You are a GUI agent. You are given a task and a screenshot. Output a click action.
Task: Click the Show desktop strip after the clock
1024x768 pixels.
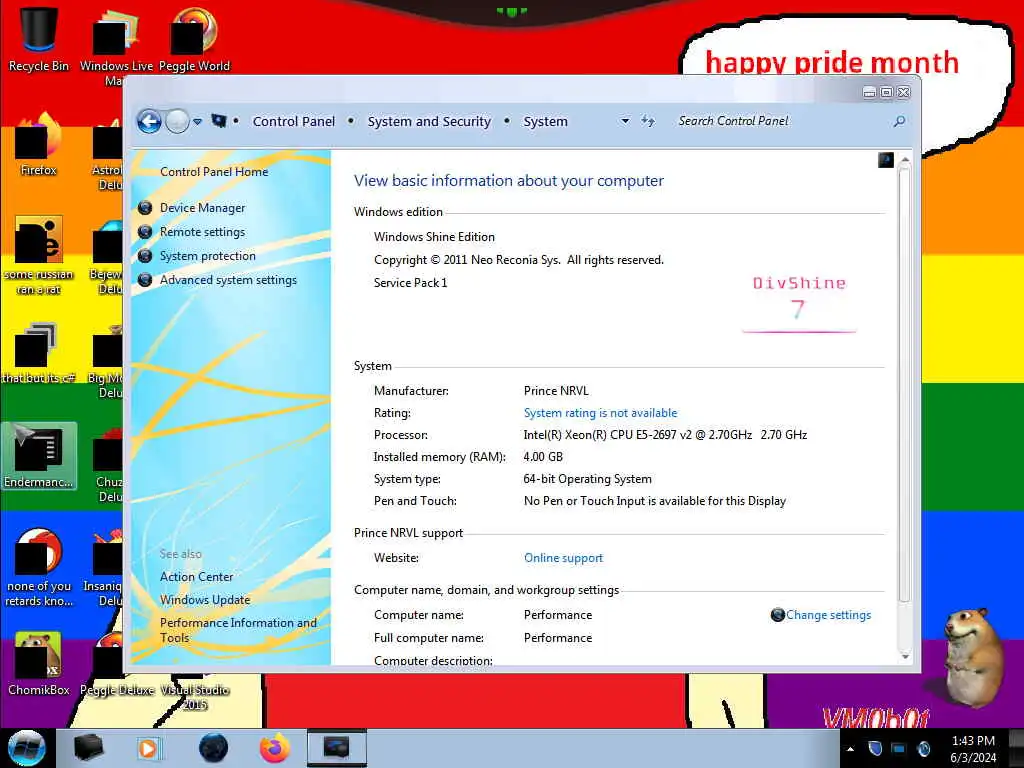(x=1016, y=748)
